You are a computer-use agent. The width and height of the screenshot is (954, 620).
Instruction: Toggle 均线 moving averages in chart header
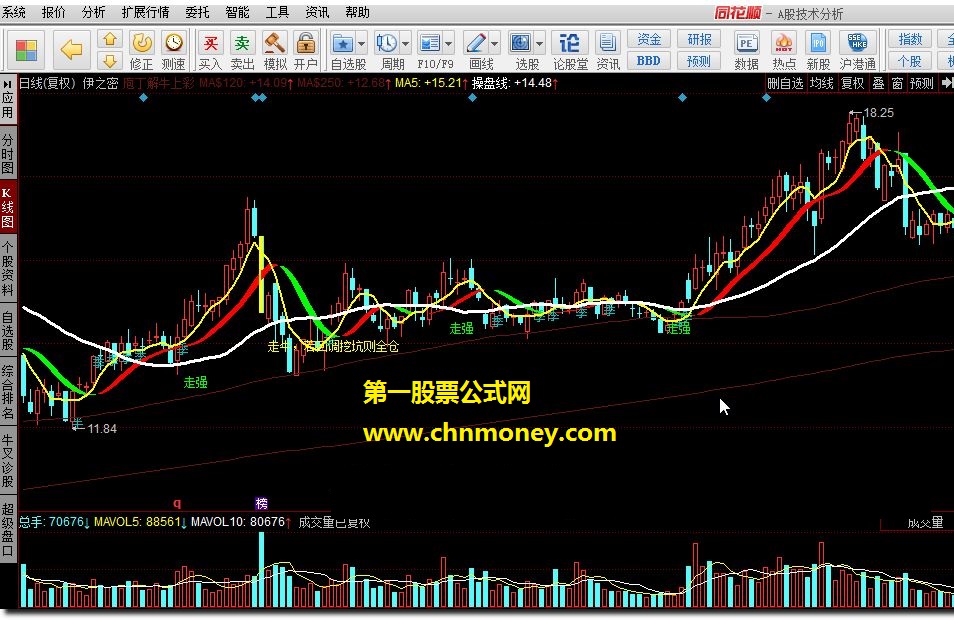821,83
